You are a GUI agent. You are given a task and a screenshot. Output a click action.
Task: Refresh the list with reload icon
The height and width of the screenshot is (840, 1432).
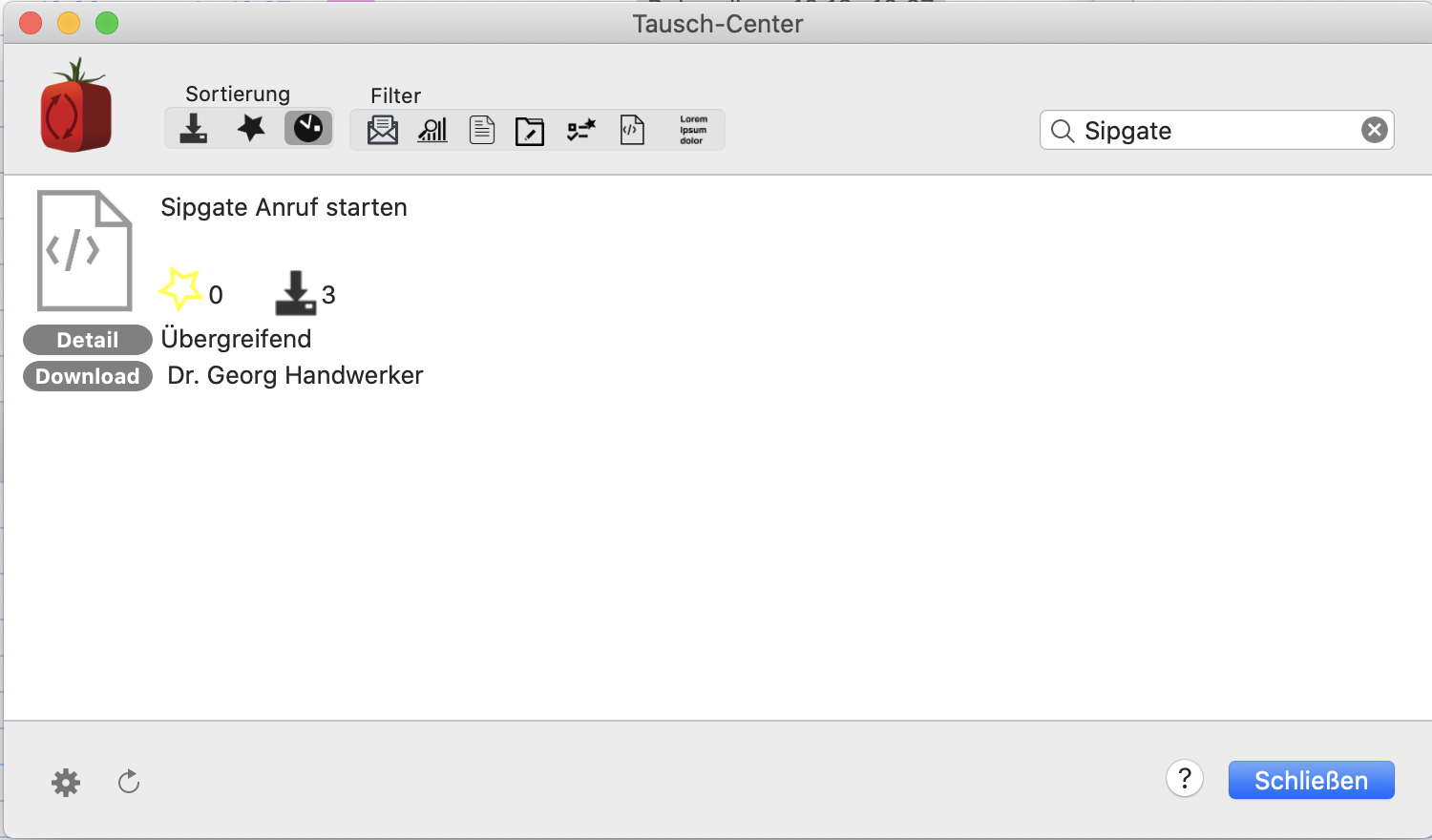tap(129, 783)
